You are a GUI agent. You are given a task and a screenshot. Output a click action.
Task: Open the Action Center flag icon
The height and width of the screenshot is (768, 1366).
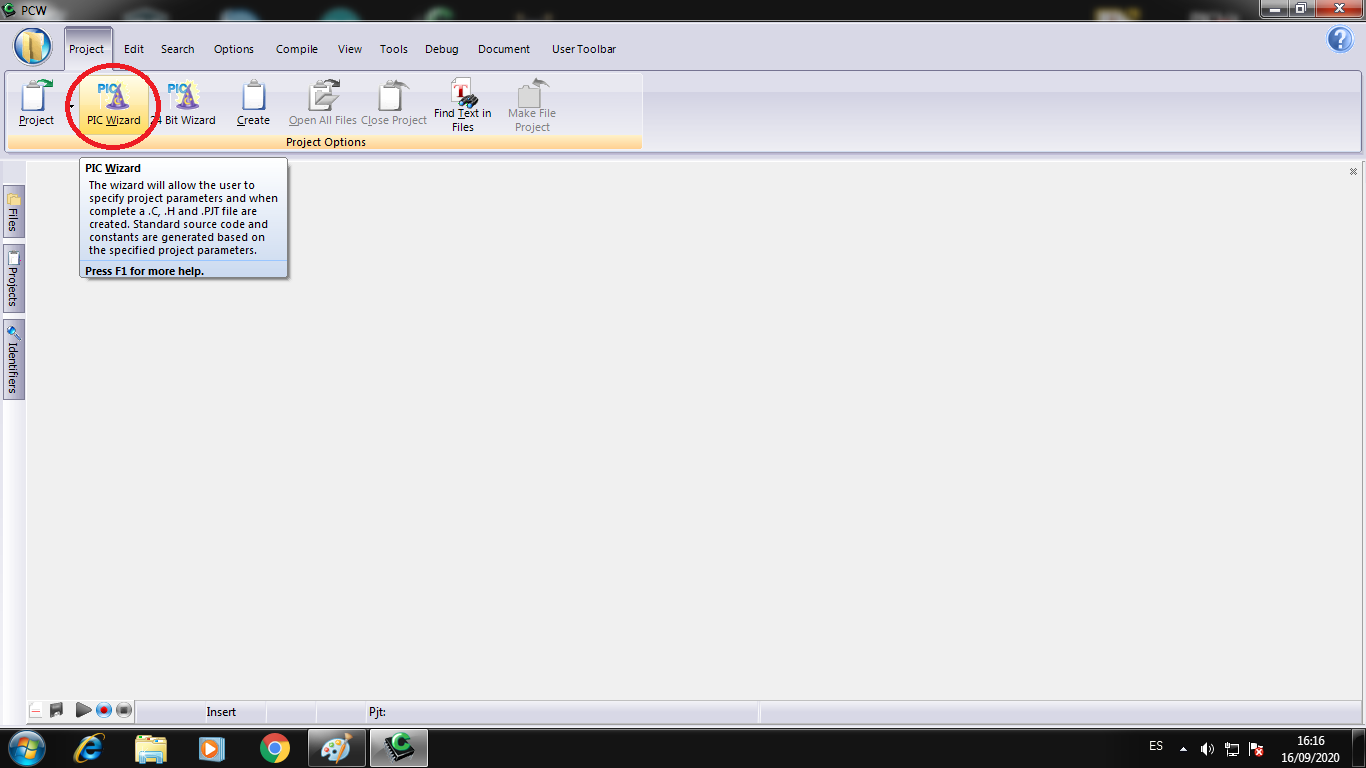1257,748
